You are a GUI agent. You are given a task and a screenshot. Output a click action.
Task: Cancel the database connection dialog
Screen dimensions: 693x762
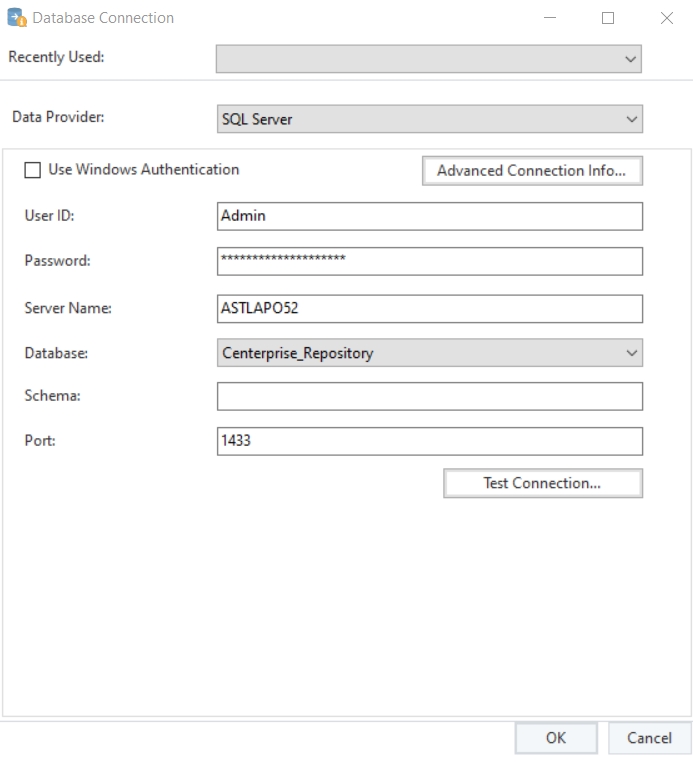(x=649, y=738)
